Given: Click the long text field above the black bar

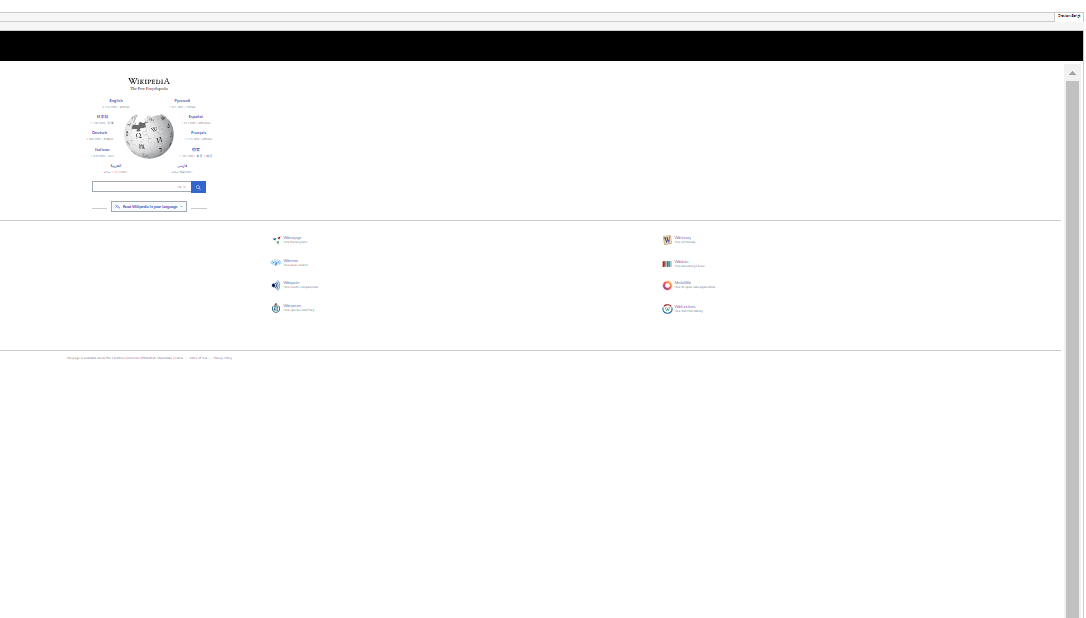Looking at the screenshot, I should (x=526, y=17).
